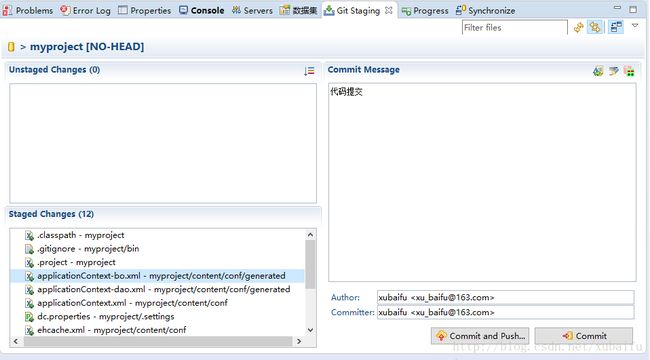Open the view menu dropdown arrow
This screenshot has width=650, height=360.
635,26
